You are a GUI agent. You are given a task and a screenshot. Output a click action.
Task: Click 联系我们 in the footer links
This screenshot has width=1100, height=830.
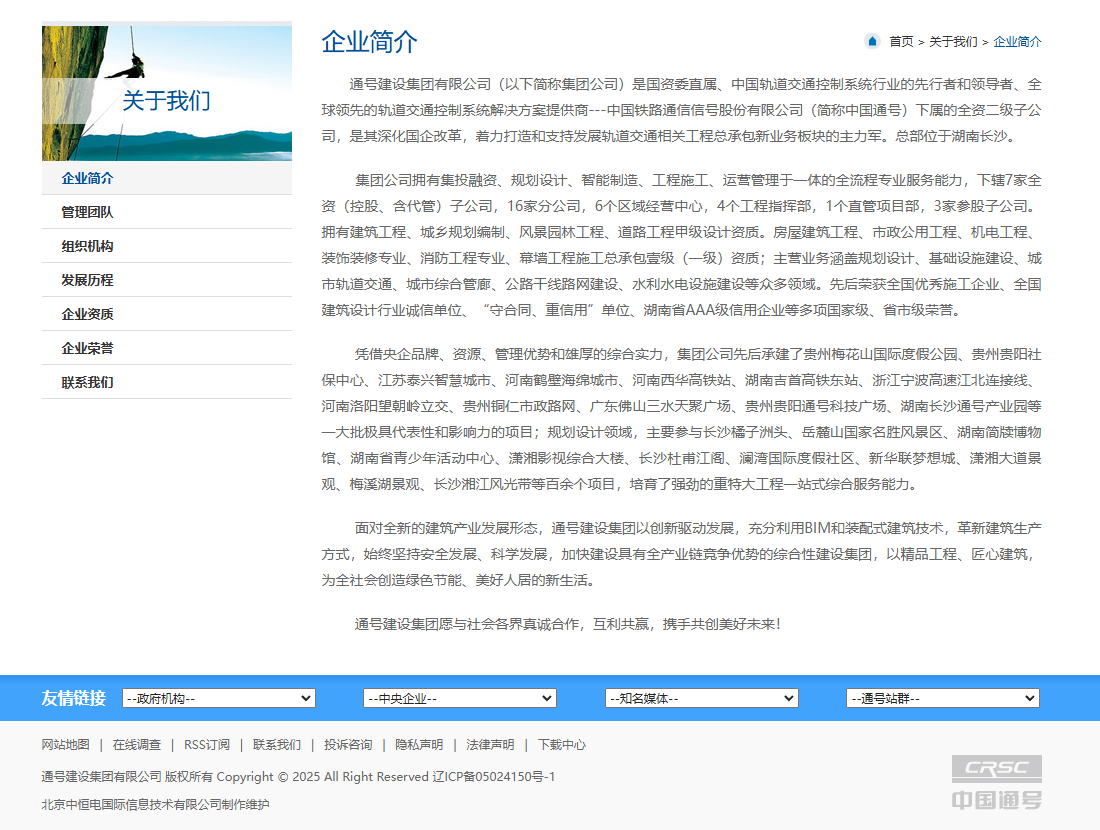277,744
